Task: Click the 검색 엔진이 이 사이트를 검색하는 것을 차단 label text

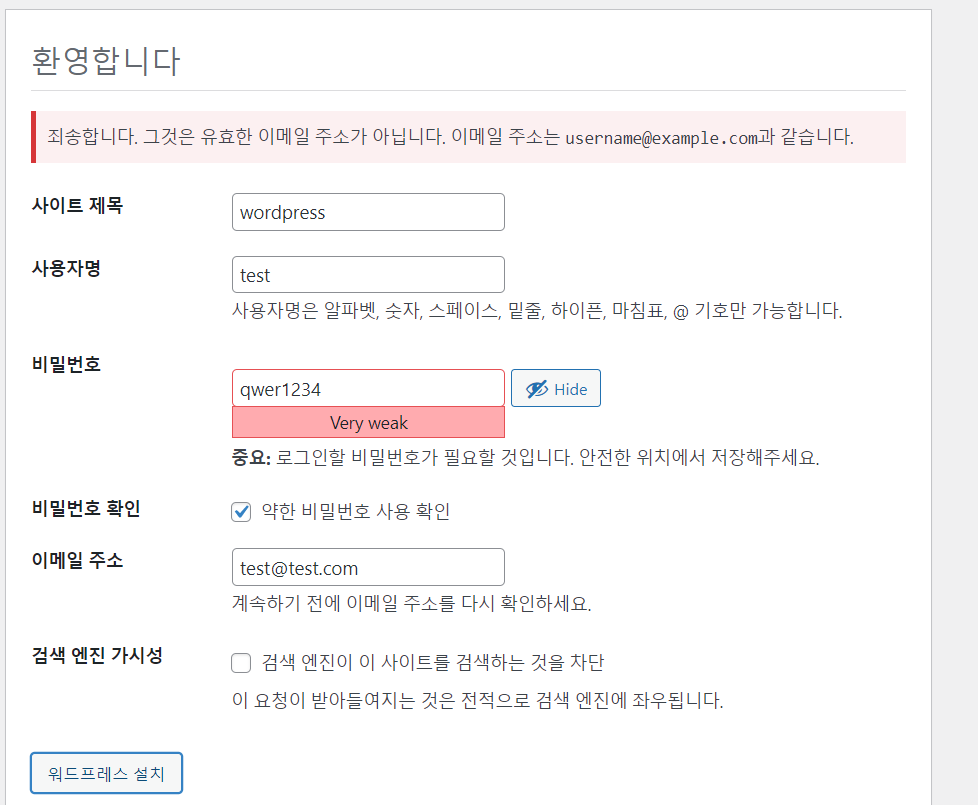Action: (x=433, y=662)
